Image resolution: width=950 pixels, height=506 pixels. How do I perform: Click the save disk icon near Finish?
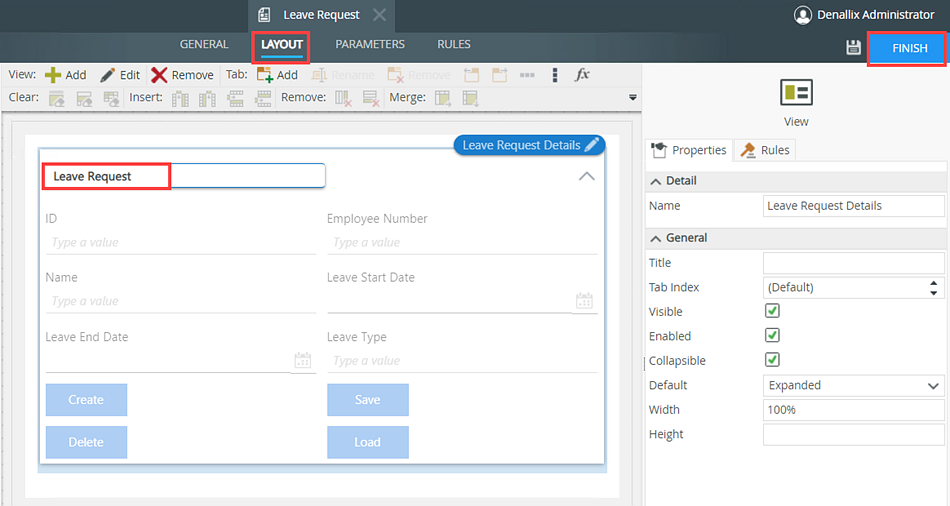pyautogui.click(x=853, y=48)
